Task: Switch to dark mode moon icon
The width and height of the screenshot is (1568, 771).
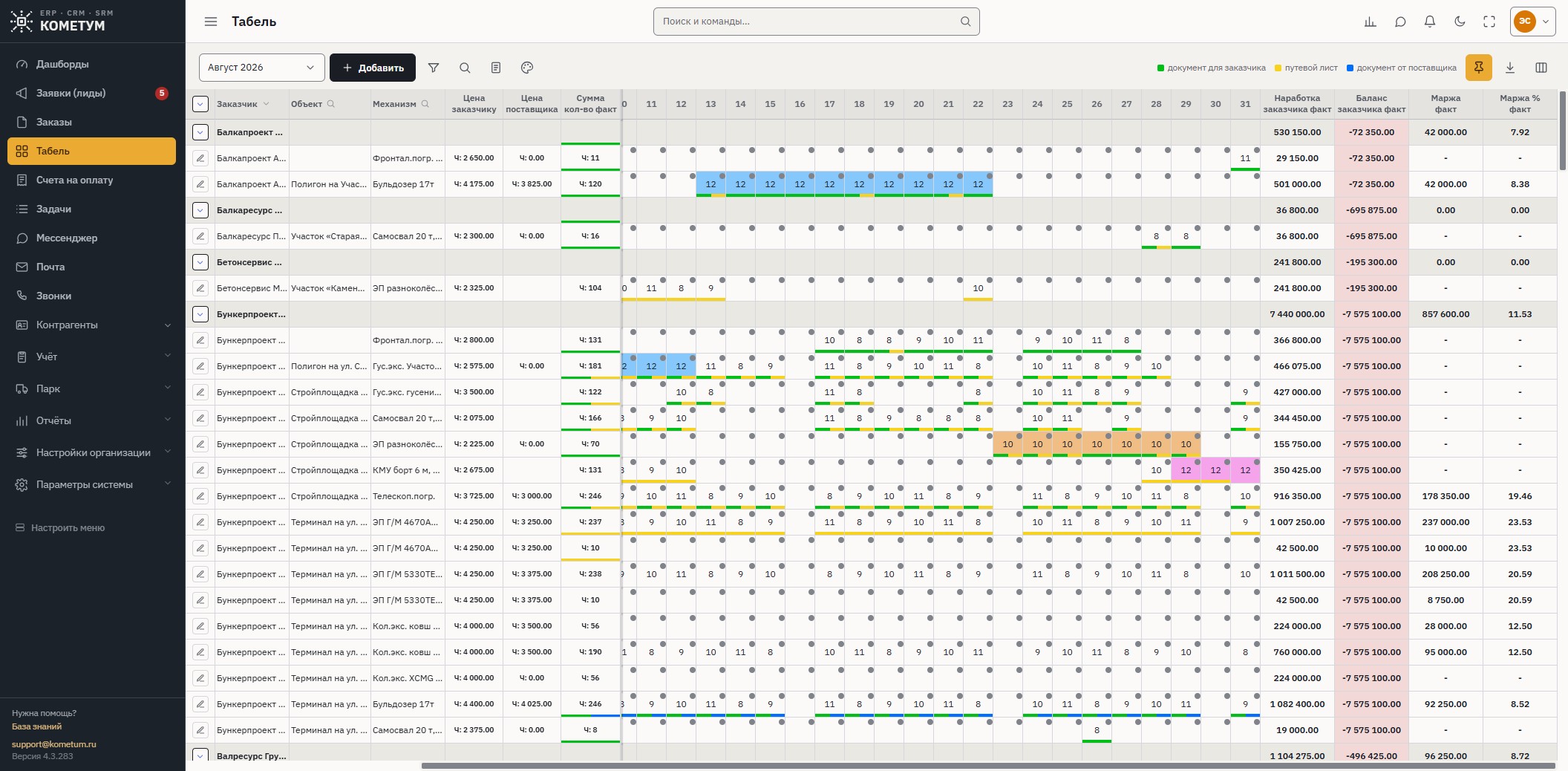Action: [x=1460, y=22]
